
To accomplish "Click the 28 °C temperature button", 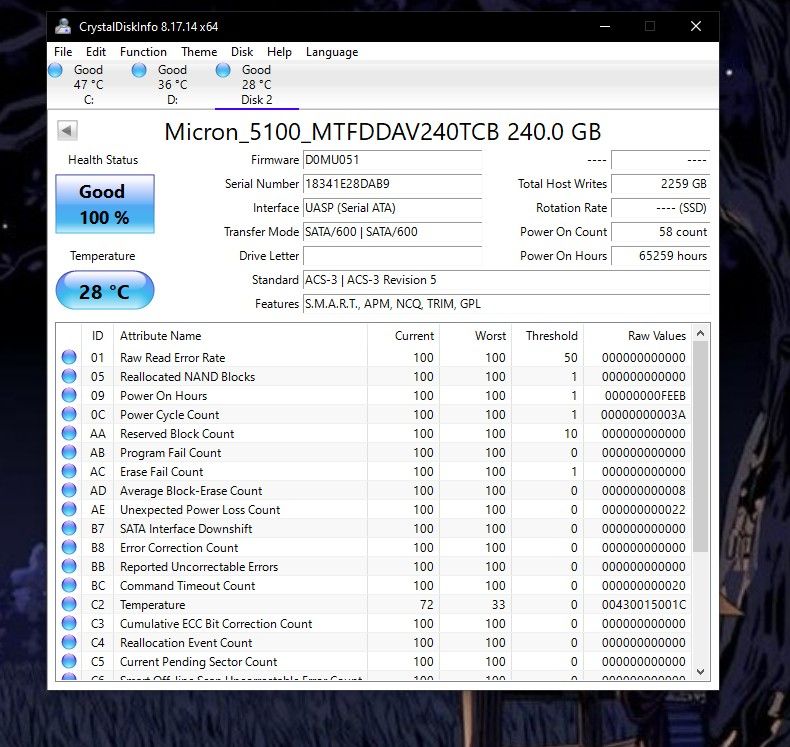I will [105, 291].
